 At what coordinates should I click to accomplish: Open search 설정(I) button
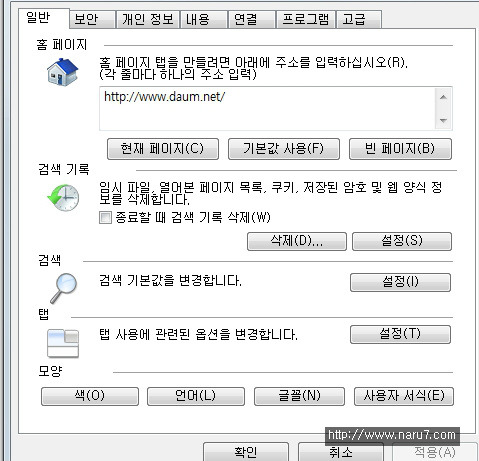click(x=400, y=282)
